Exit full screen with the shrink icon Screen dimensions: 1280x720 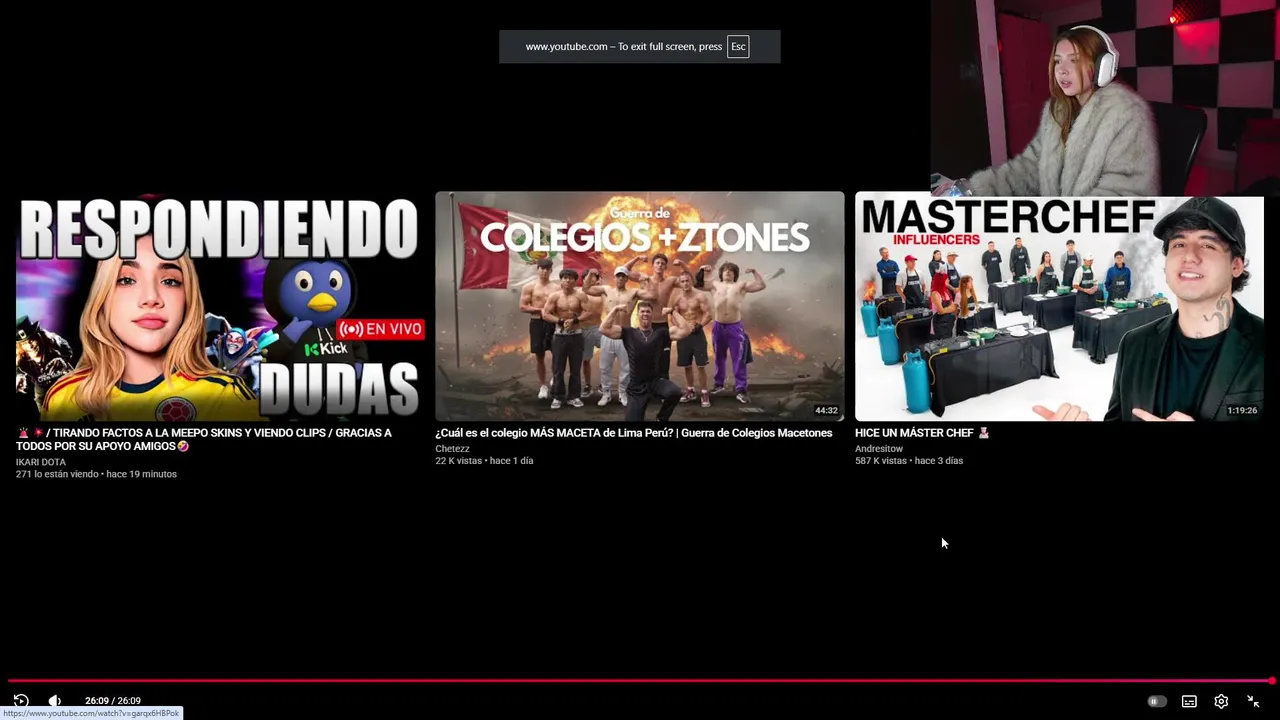click(1253, 701)
